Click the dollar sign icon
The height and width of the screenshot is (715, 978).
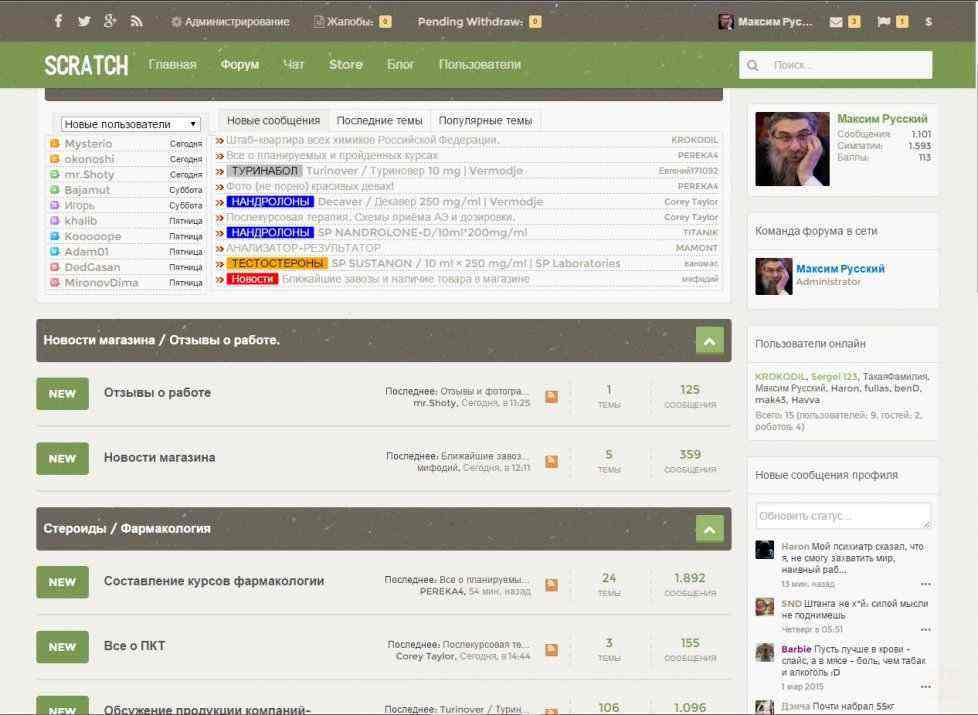[x=928, y=21]
